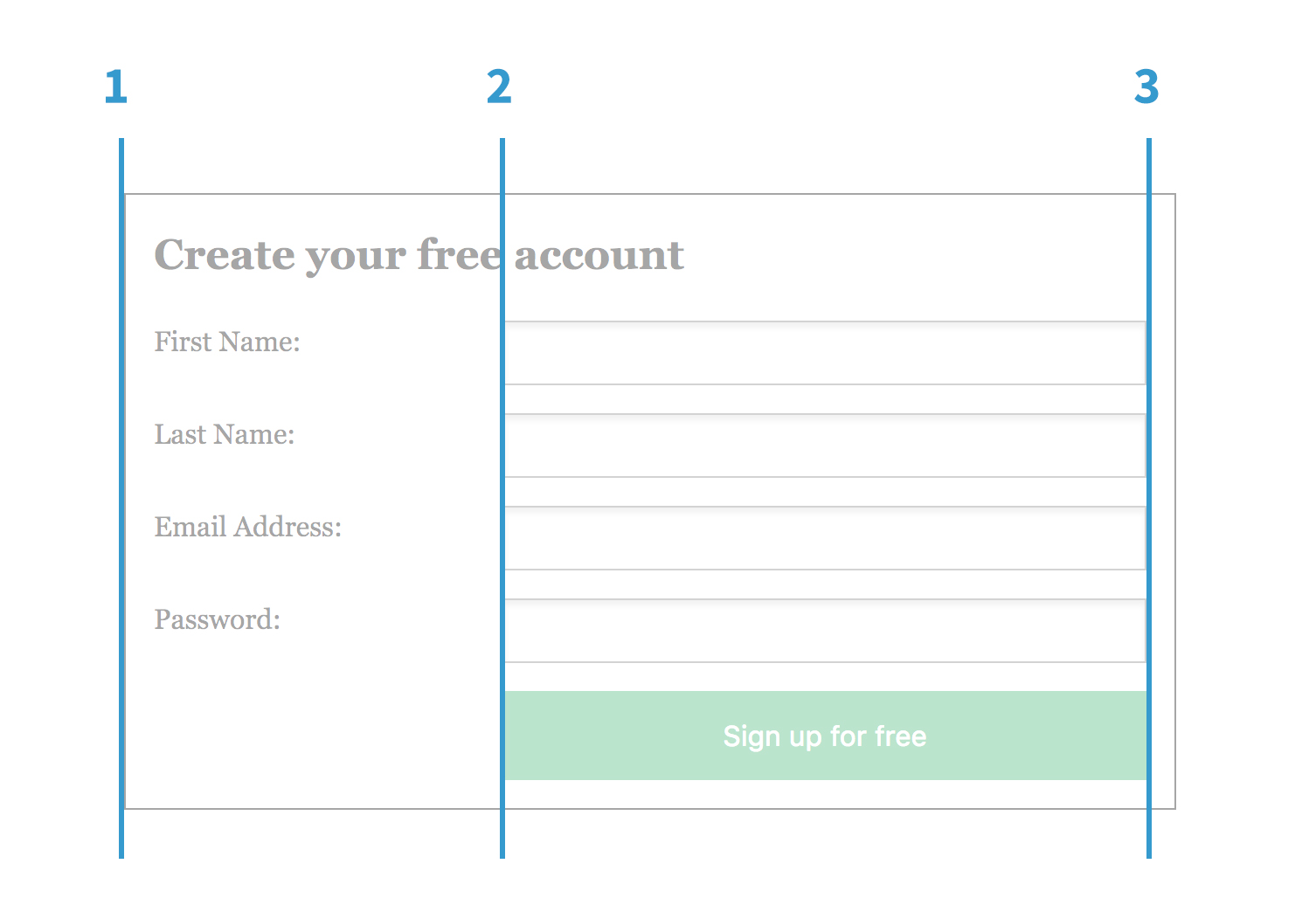Image resolution: width=1316 pixels, height=919 pixels.
Task: Select the blue number 2 marker
Action: (x=499, y=87)
